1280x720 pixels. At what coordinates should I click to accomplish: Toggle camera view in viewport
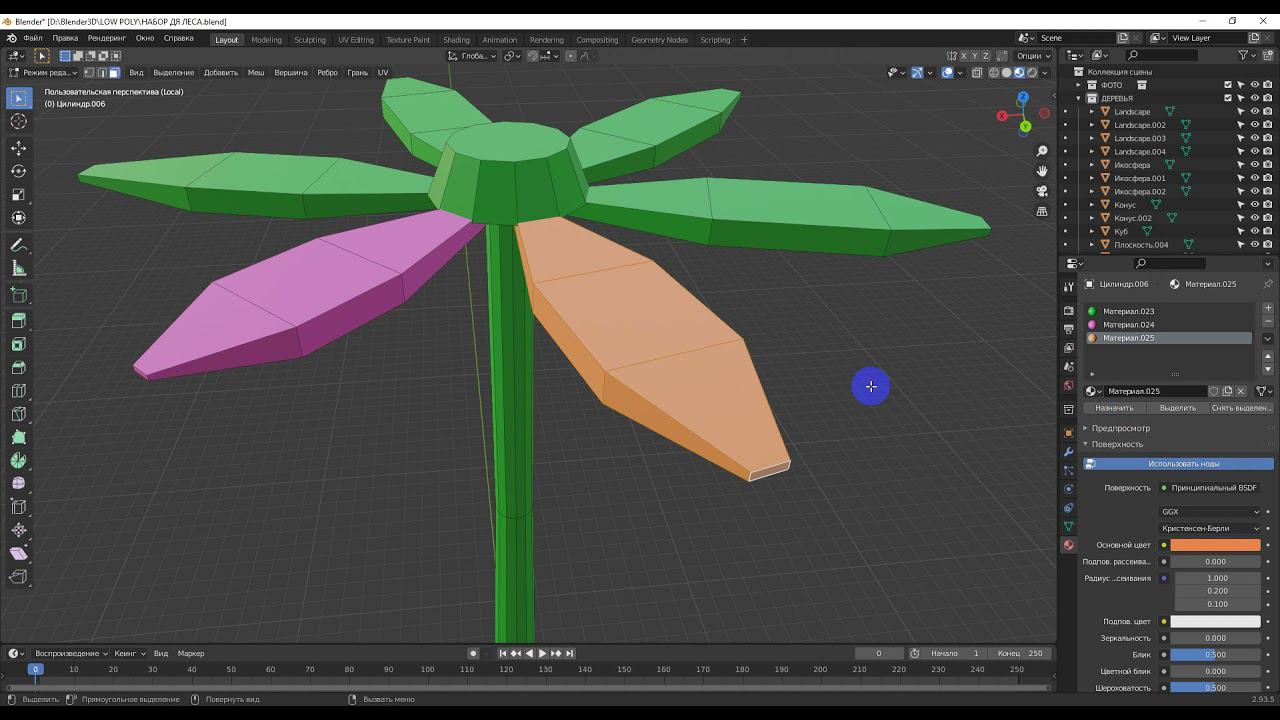(x=1042, y=191)
